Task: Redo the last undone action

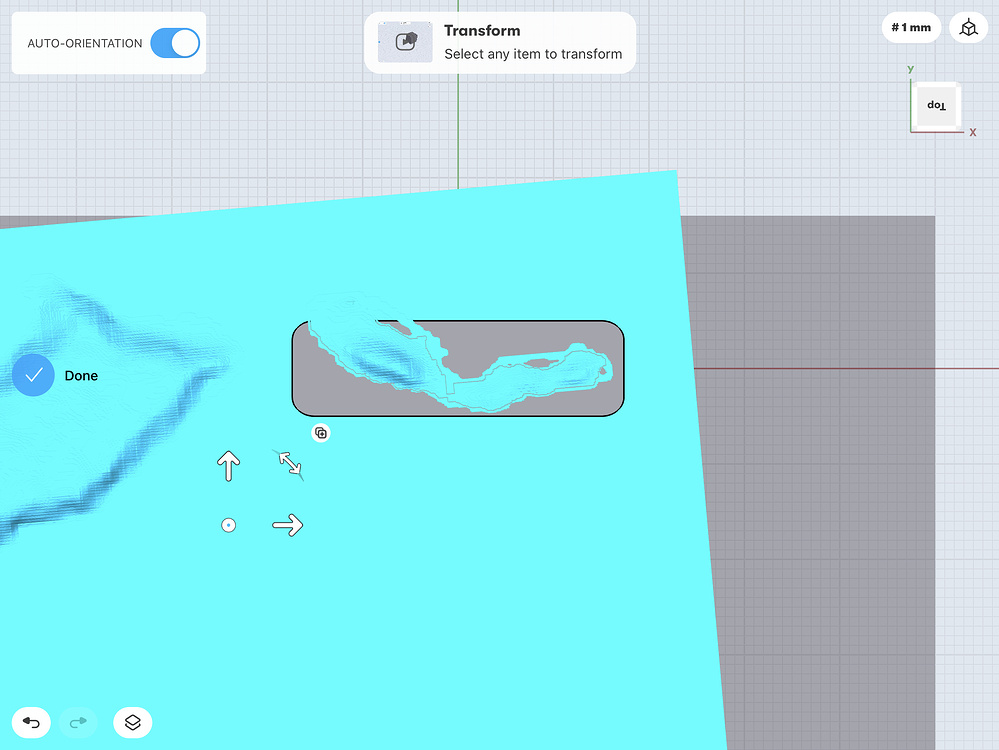Action: pos(78,723)
